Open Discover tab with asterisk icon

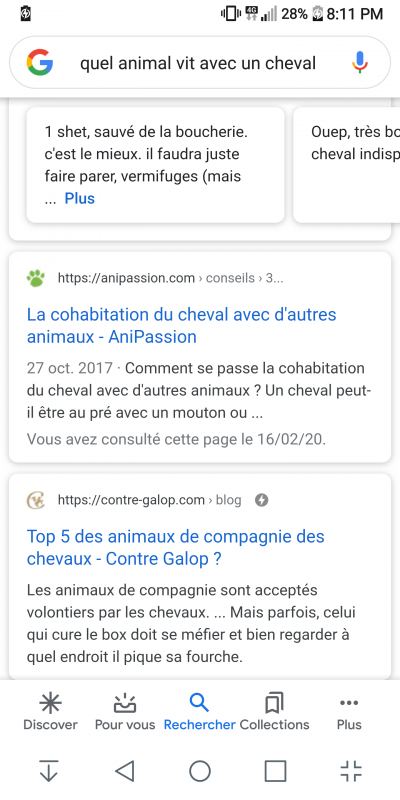pyautogui.click(x=51, y=712)
